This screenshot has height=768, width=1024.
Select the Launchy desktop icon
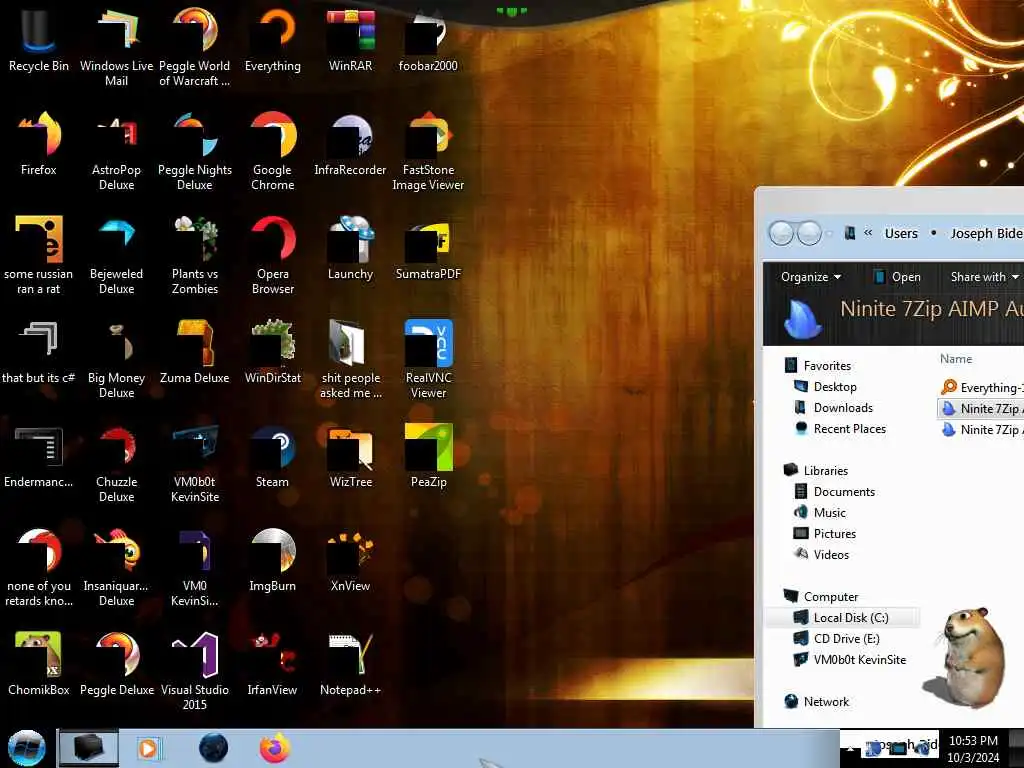(351, 248)
